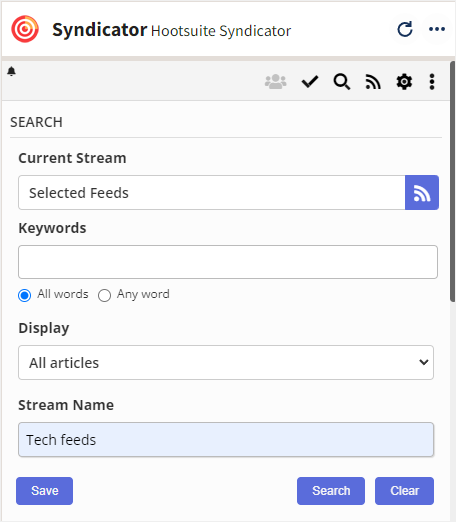Click into the Keywords text field

click(x=228, y=262)
